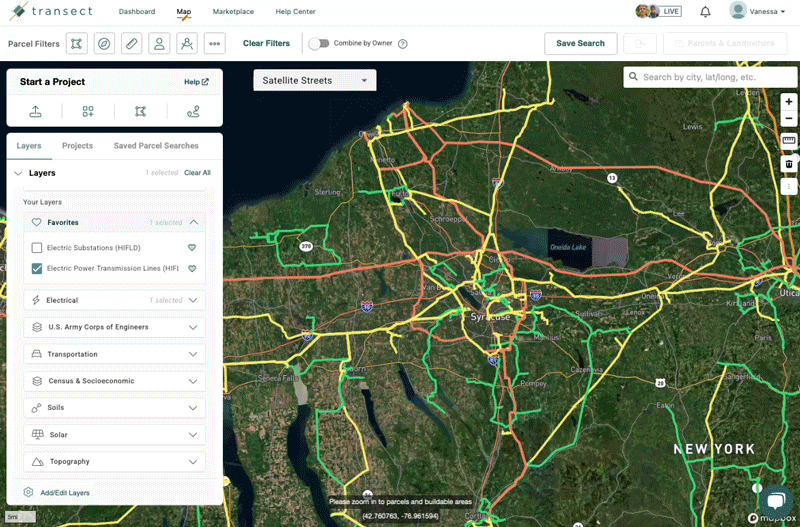Check the Electric Substations (HIFLD) layer
800x527 pixels.
[37, 247]
